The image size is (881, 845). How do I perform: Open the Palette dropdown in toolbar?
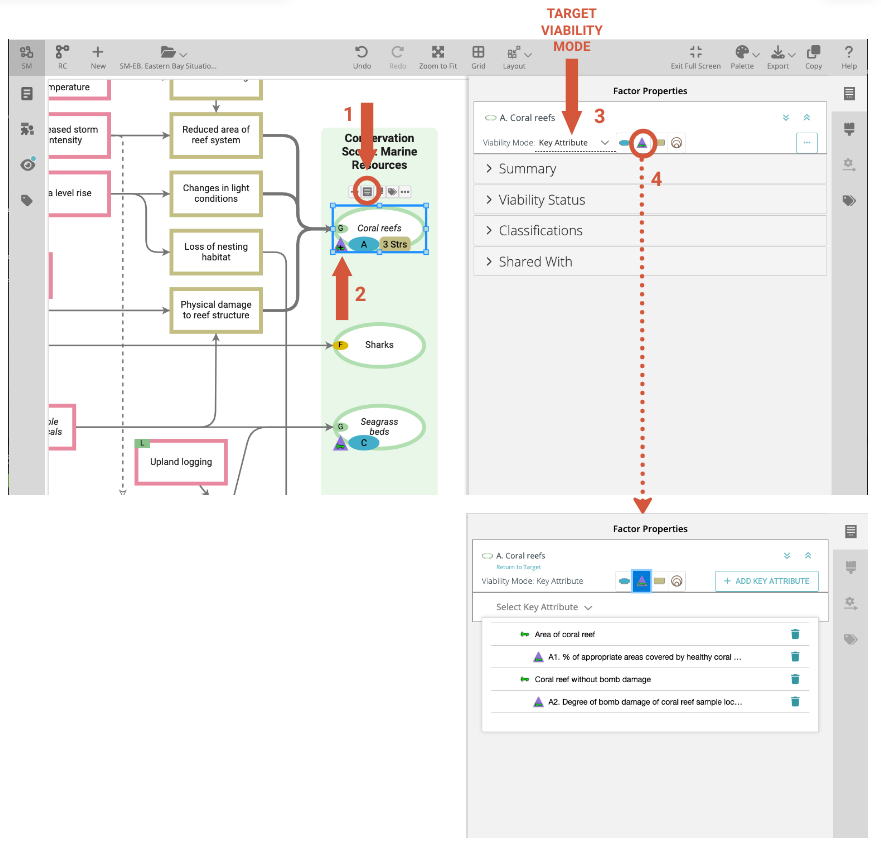(742, 54)
